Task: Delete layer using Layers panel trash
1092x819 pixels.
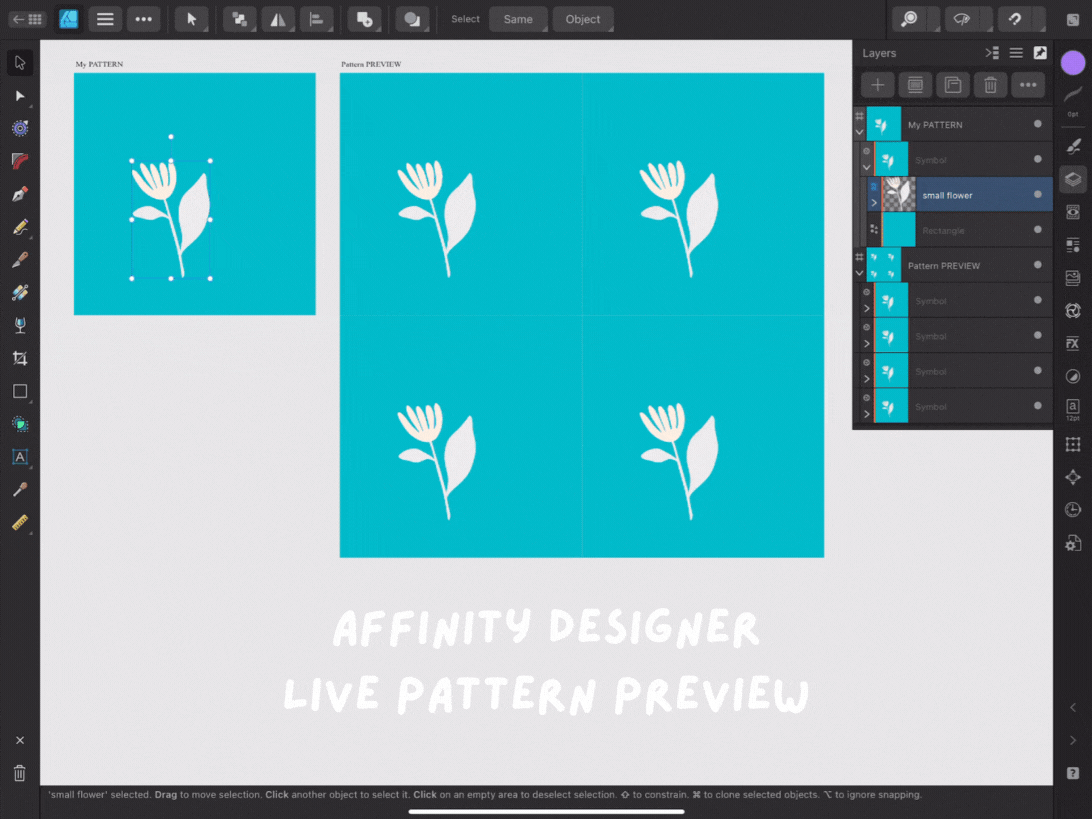Action: point(990,85)
